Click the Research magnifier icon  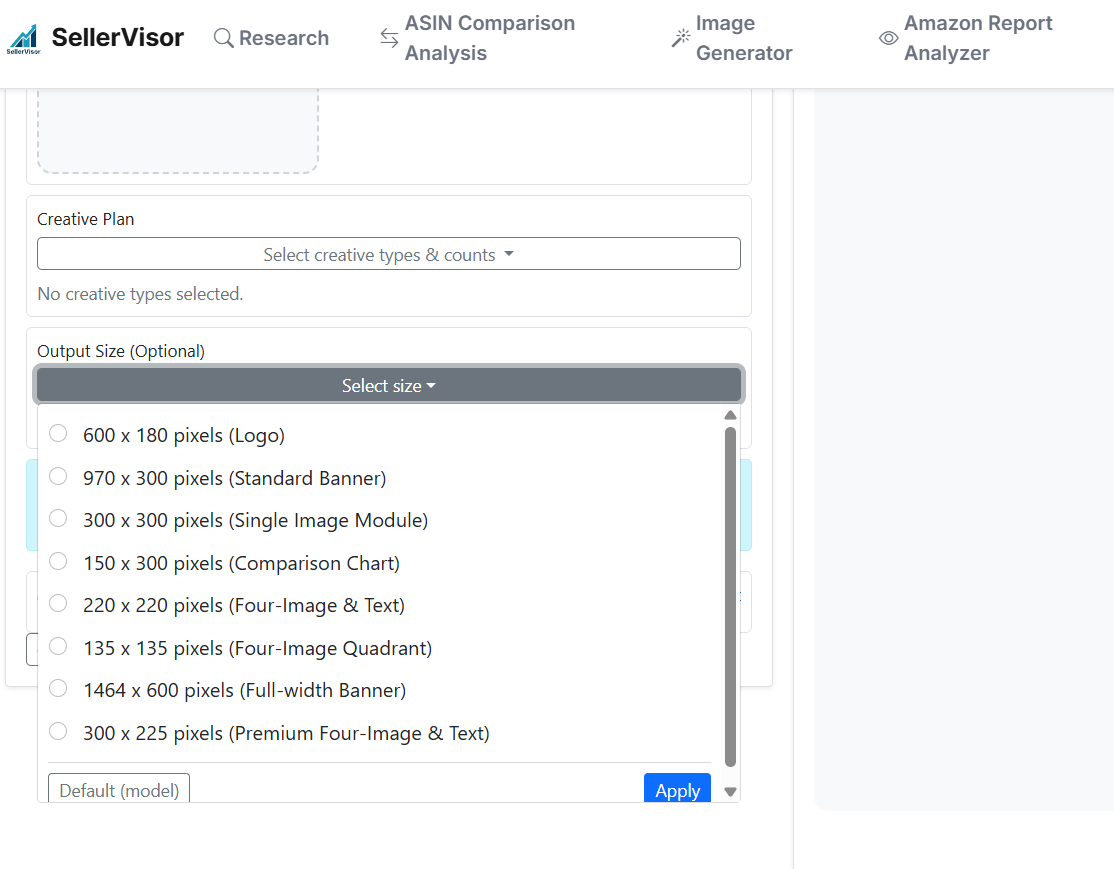pyautogui.click(x=223, y=38)
